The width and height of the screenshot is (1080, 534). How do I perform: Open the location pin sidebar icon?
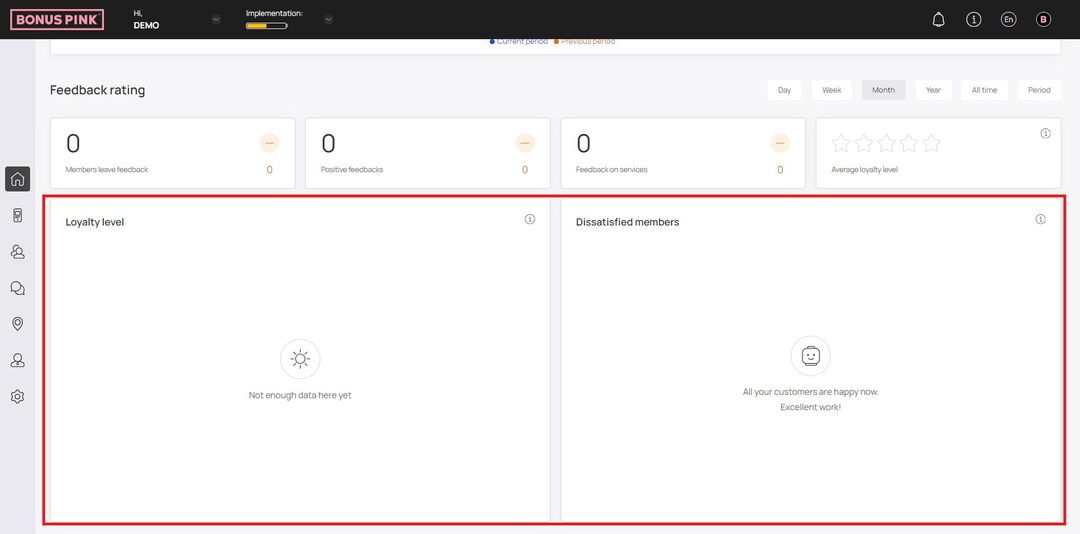[x=18, y=324]
